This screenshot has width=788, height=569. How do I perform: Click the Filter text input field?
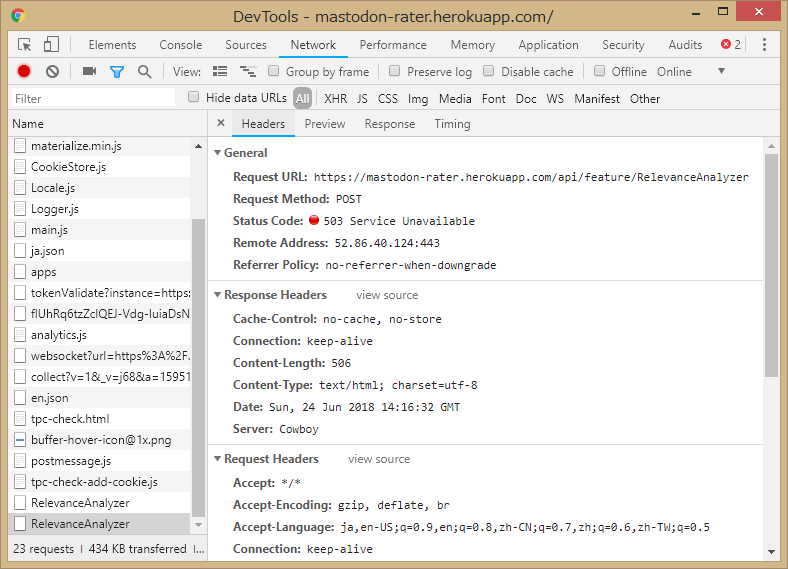pyautogui.click(x=92, y=98)
